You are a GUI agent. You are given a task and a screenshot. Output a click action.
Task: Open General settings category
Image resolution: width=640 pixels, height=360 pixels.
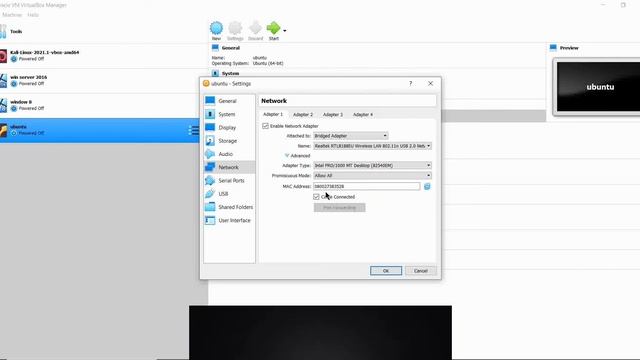[x=229, y=101]
